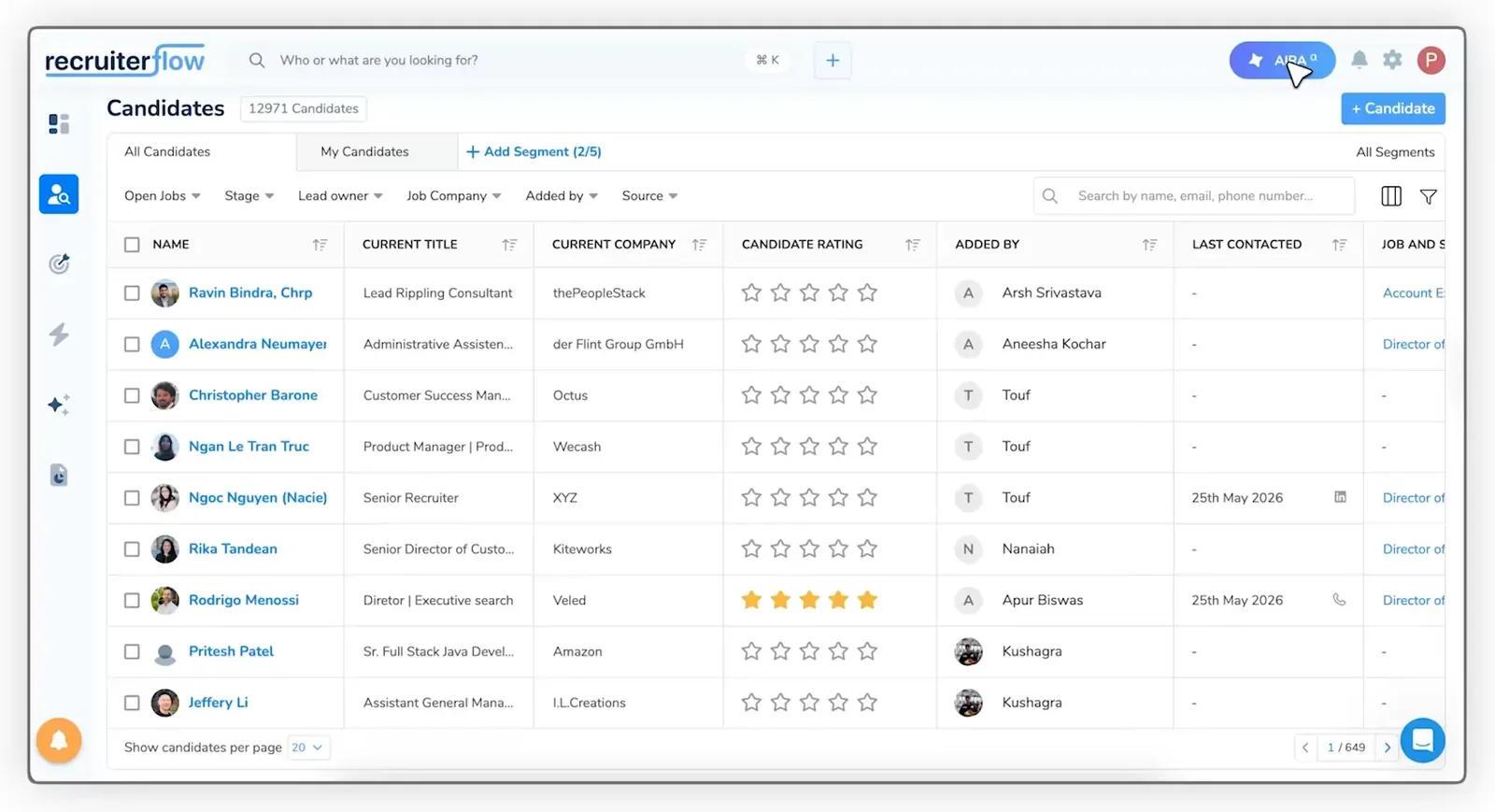Open the profile avatar P
This screenshot has height=812, width=1495.
1431,60
